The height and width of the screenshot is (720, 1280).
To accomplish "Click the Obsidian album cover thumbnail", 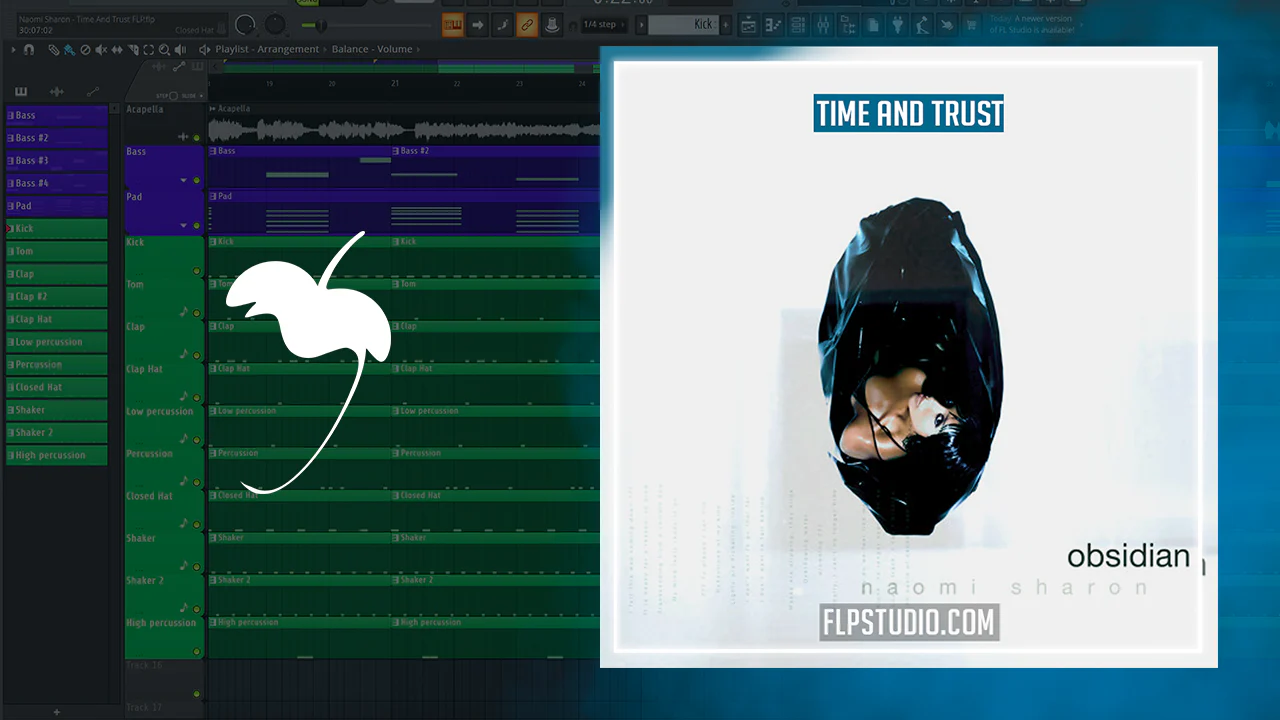I will click(909, 357).
